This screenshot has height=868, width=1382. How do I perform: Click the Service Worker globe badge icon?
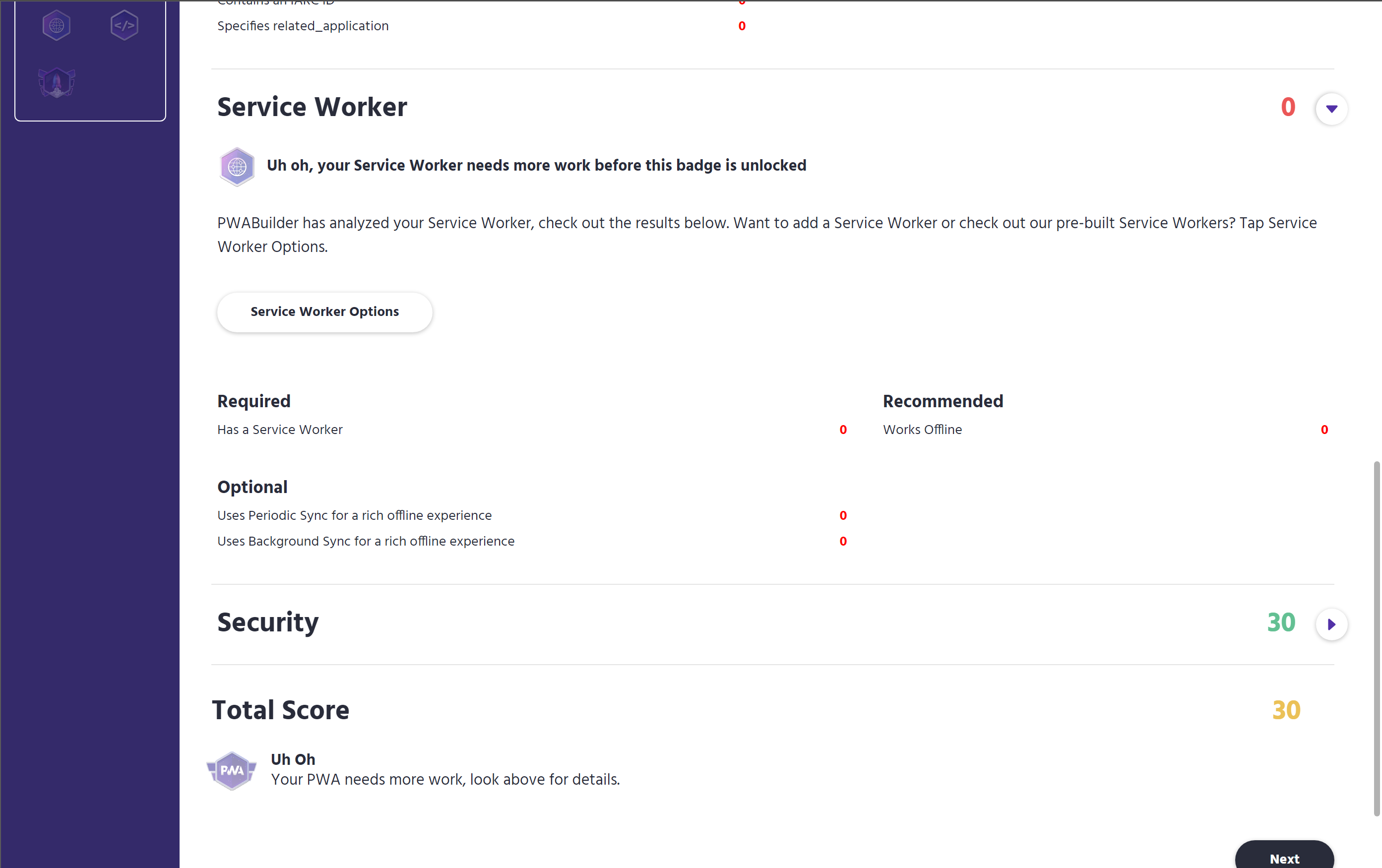pos(236,166)
